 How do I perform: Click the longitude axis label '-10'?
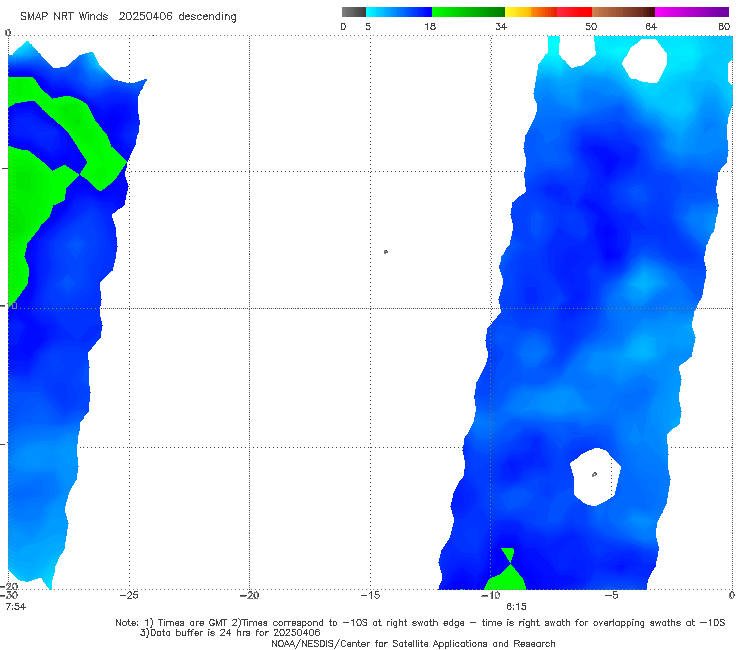point(490,595)
